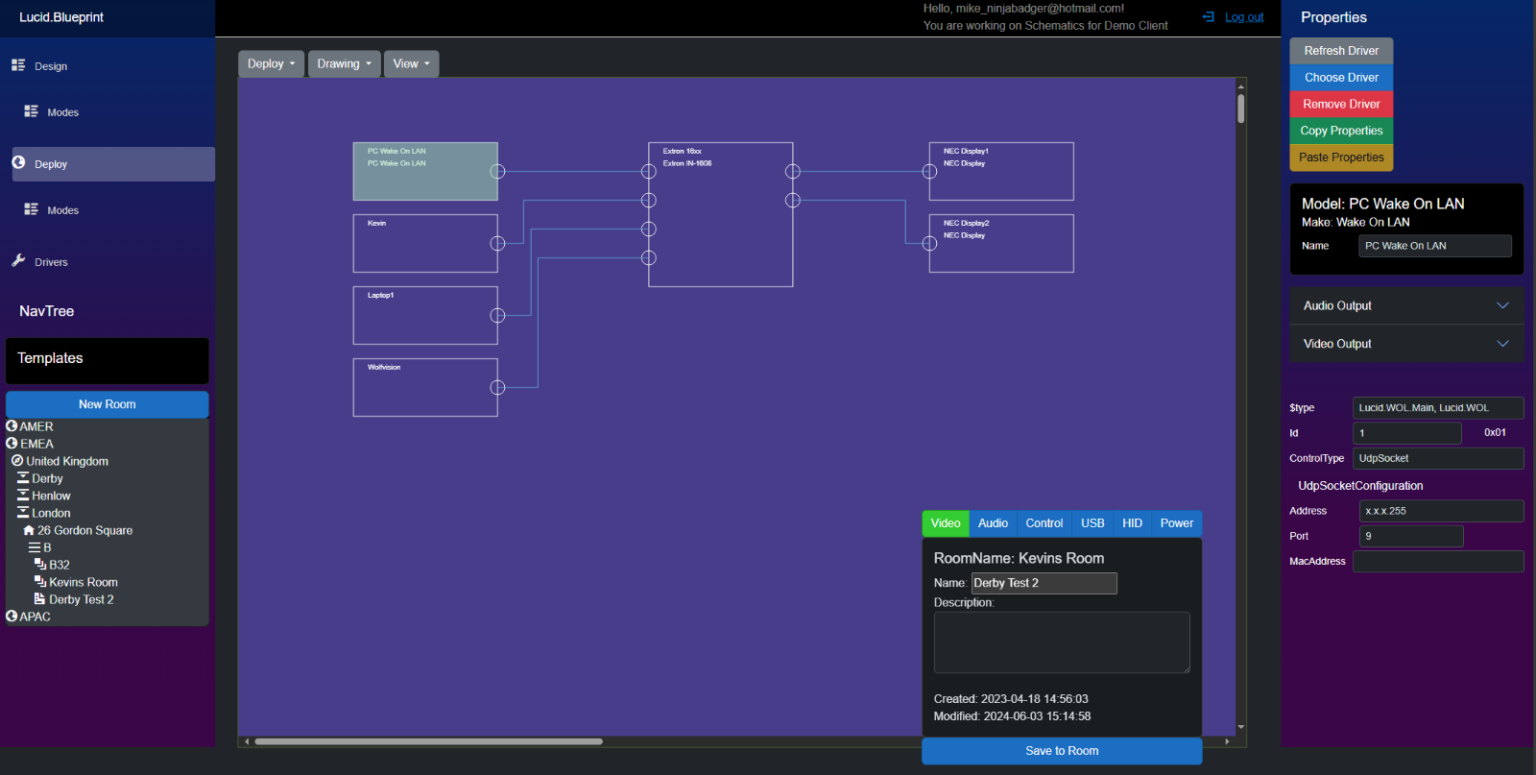Open the Drawing dropdown menu
Screen dimensions: 1536x775
[x=343, y=63]
